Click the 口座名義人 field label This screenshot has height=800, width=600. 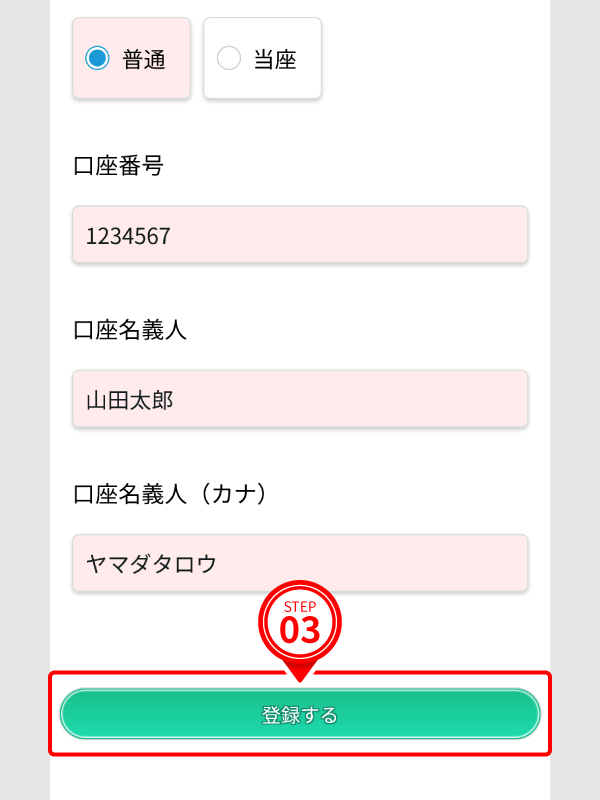[x=130, y=330]
